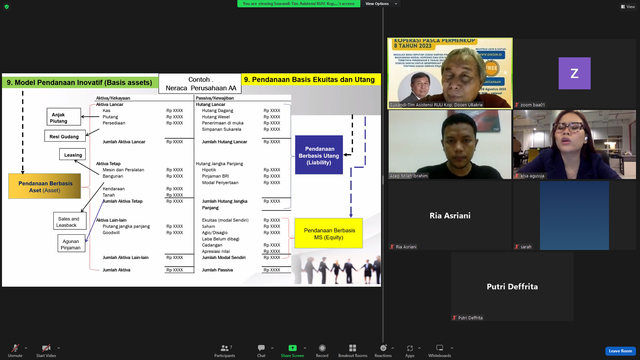Viewport: 640px width, 360px height.
Task: Expand whiteboard options arrow beside Whiteboards
Action: pos(452,348)
